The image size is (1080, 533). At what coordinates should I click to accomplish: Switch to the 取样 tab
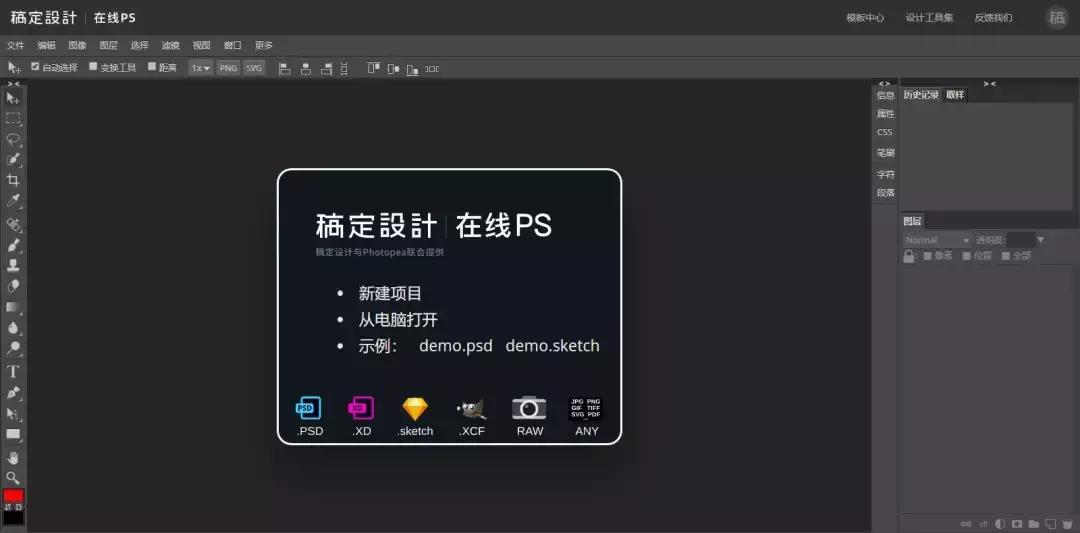955,95
